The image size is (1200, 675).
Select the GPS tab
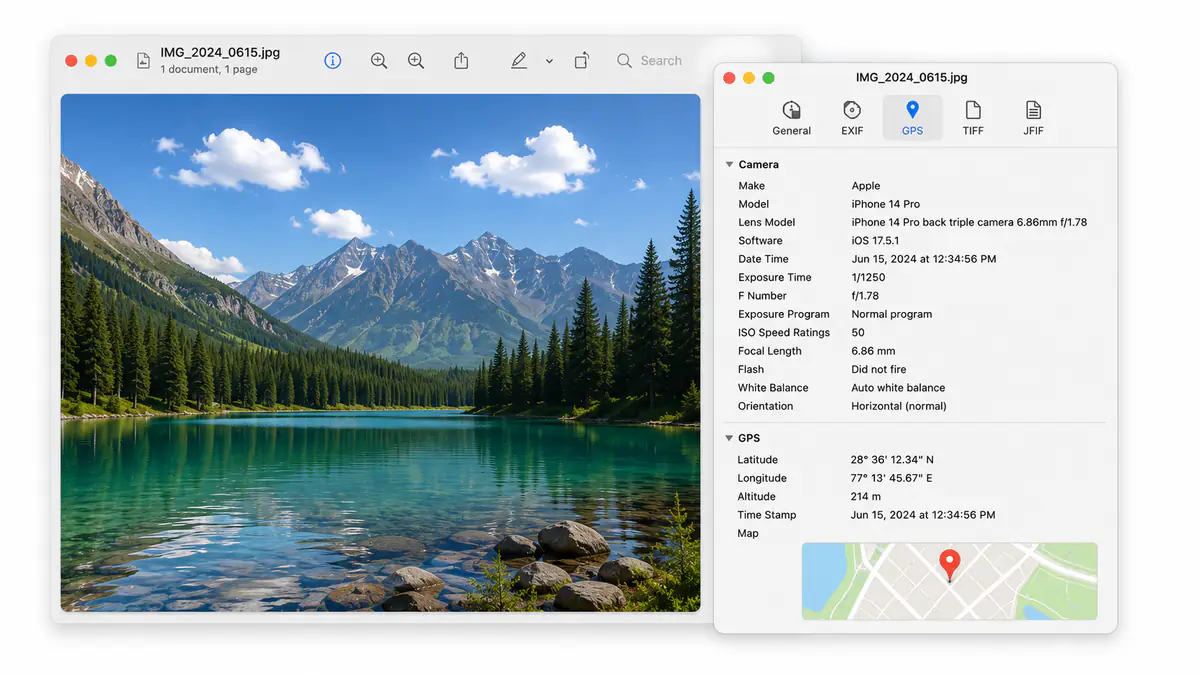912,117
